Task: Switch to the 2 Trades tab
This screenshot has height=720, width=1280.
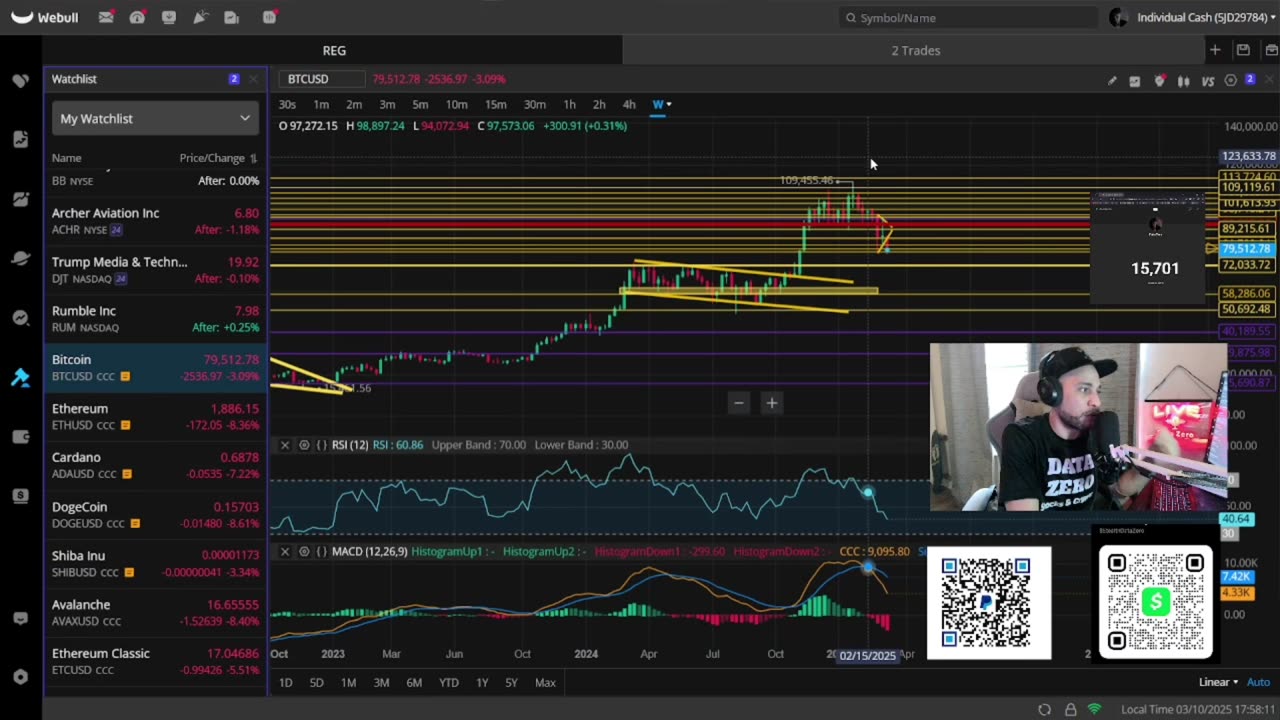Action: coord(916,50)
